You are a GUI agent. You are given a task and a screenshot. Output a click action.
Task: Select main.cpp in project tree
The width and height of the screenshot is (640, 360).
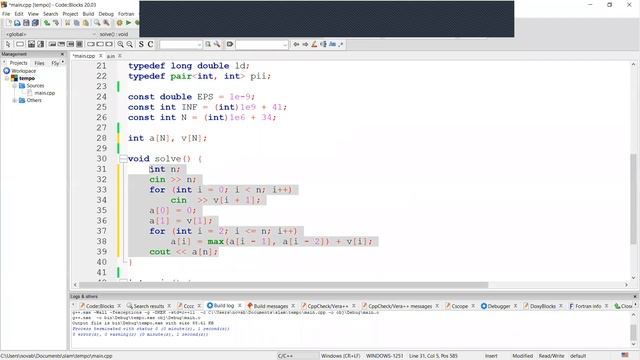tap(44, 93)
